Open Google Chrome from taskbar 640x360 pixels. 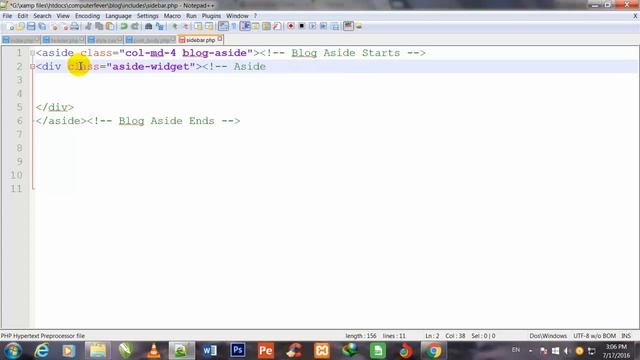[x=433, y=351]
